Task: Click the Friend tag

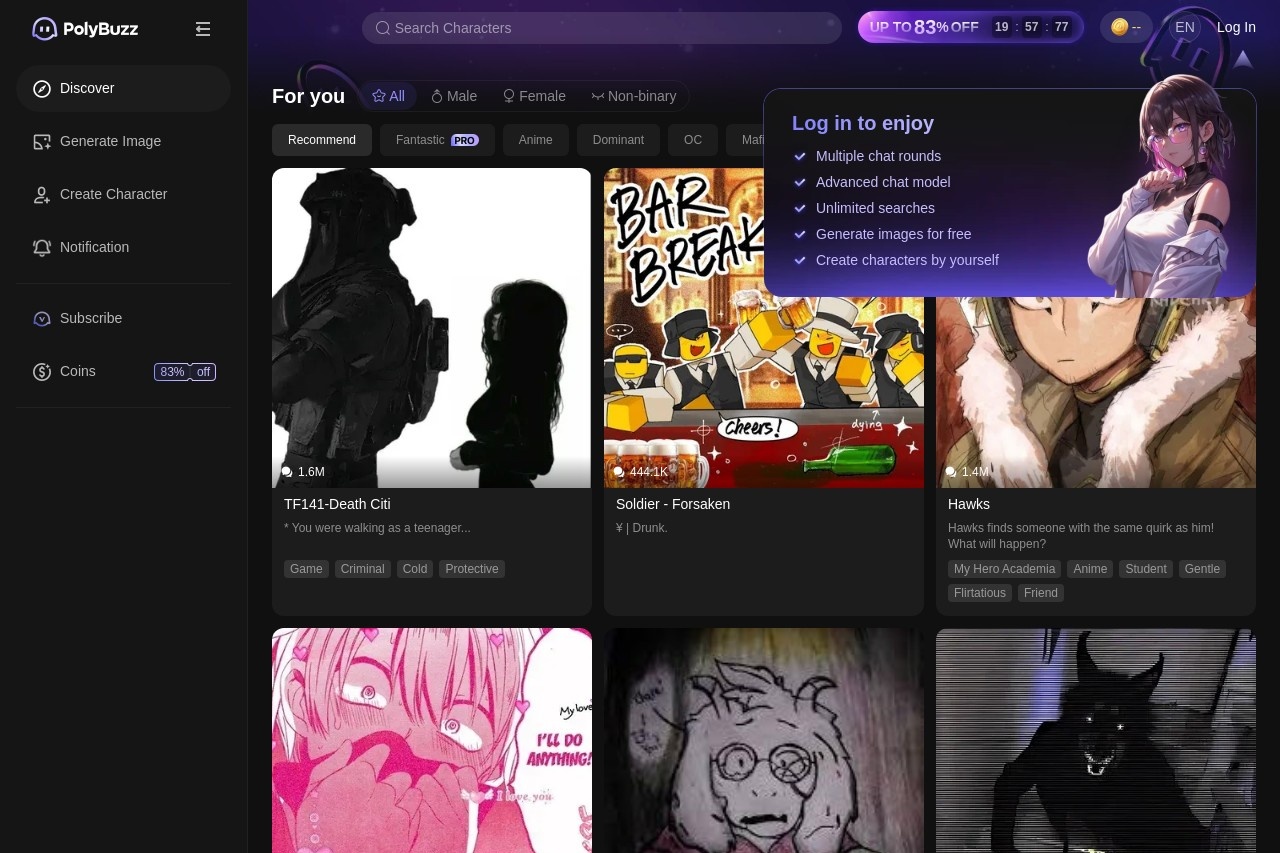Action: click(x=1041, y=593)
